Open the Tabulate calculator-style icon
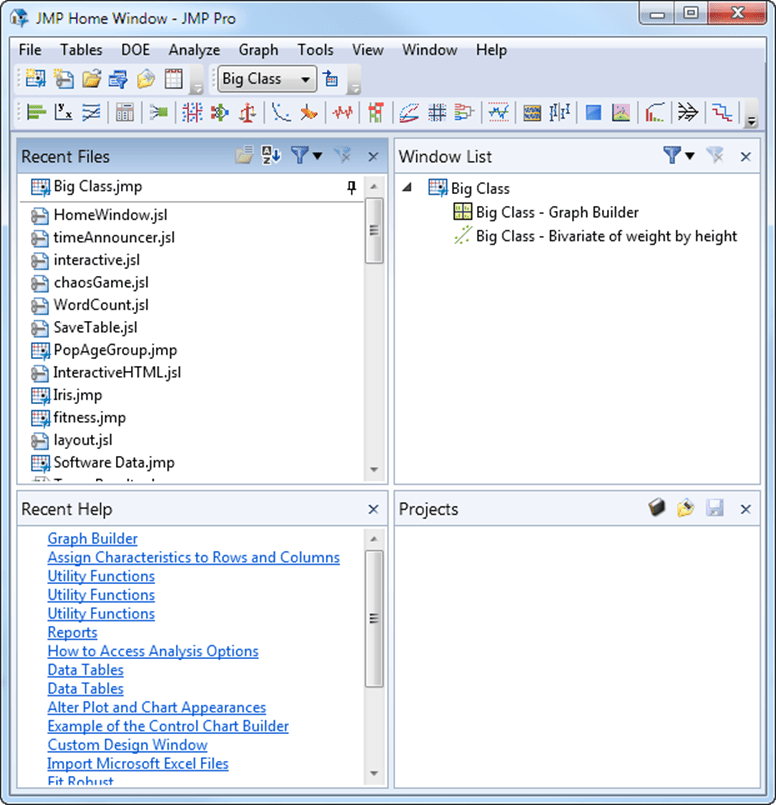This screenshot has width=776, height=805. pyautogui.click(x=124, y=112)
